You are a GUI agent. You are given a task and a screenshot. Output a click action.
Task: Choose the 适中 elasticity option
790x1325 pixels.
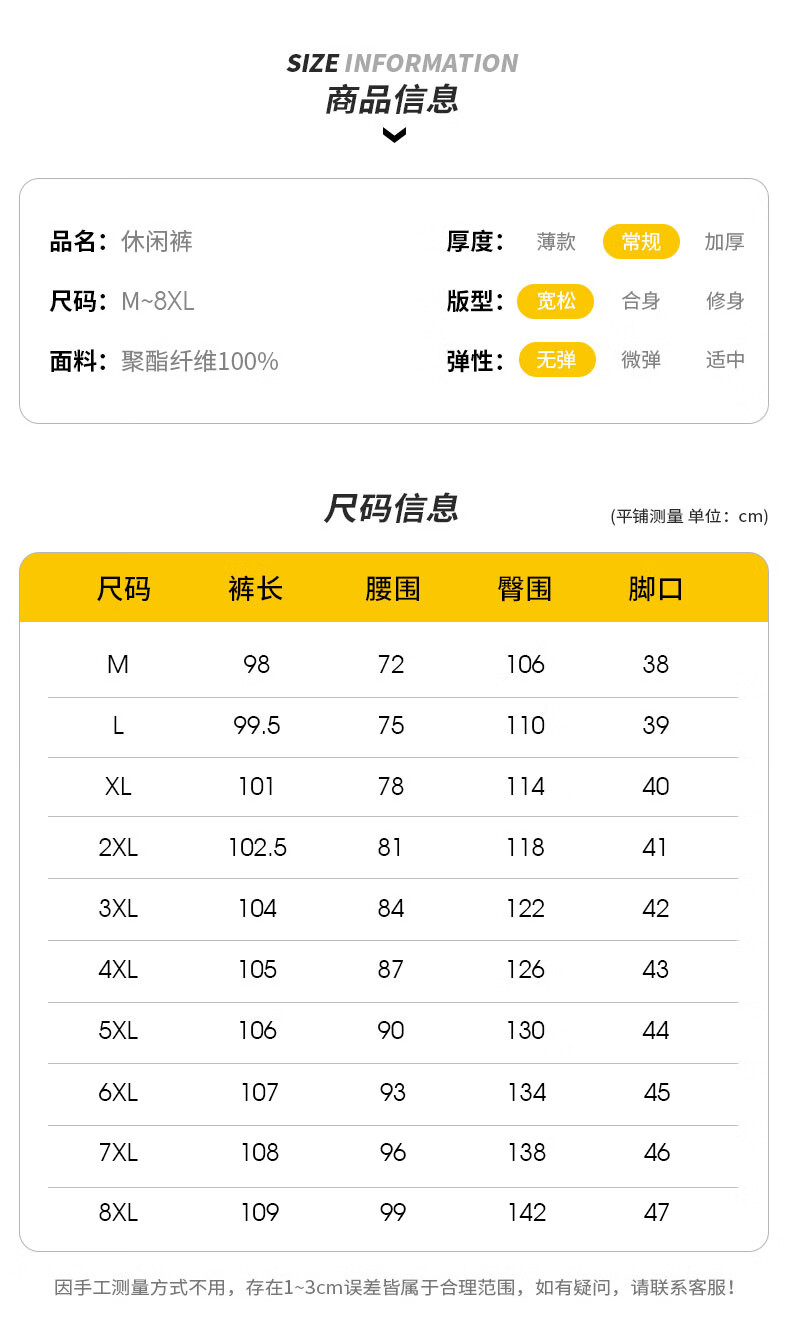coord(725,360)
